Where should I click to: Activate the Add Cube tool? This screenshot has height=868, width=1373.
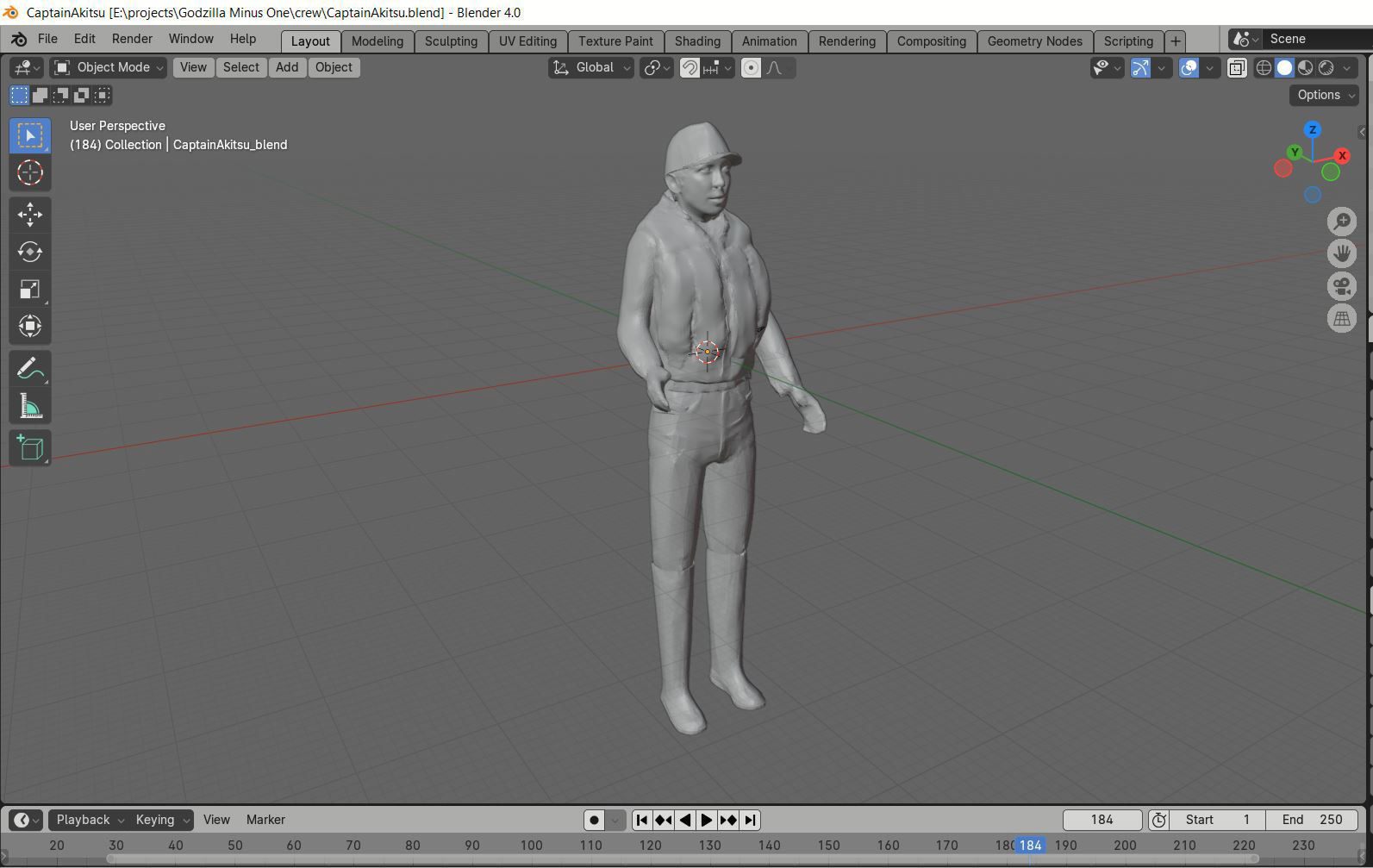pos(30,448)
